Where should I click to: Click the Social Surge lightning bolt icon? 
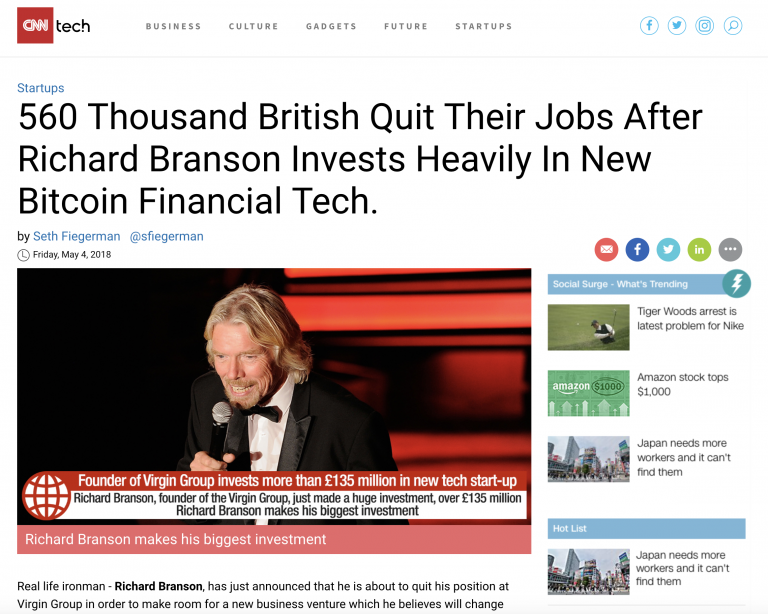(737, 283)
